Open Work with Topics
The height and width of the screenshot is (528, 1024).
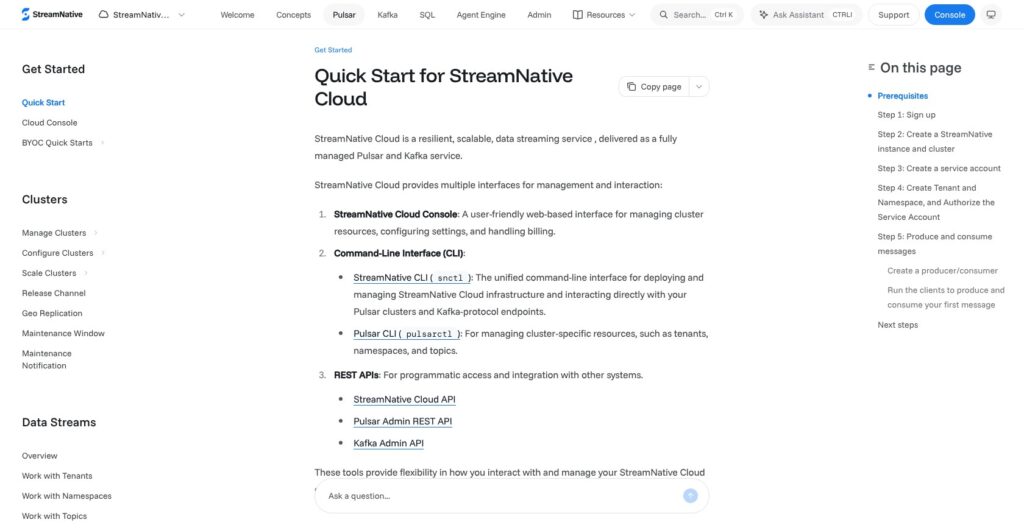(54, 516)
